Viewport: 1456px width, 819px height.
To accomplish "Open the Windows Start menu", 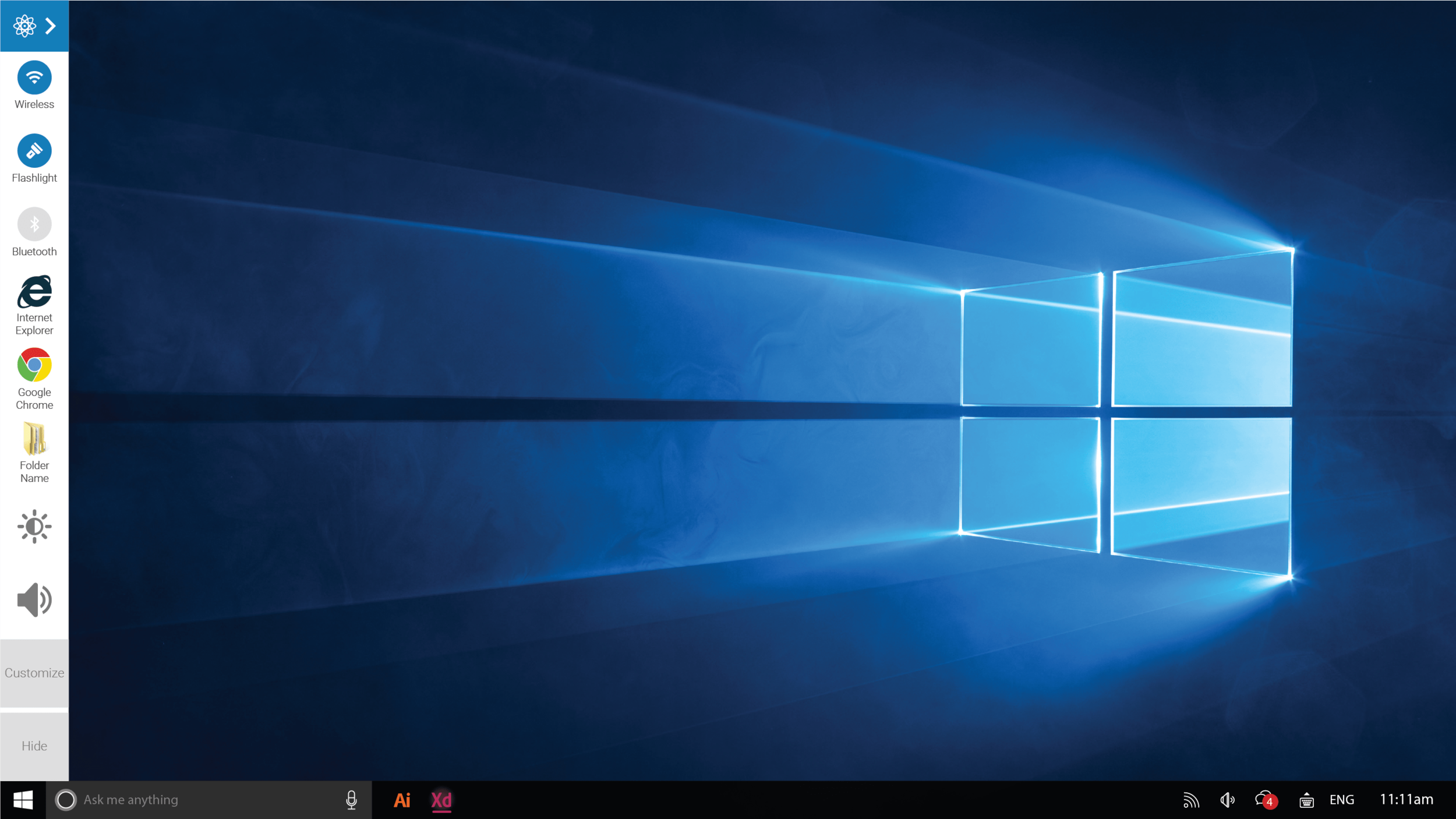I will 23,800.
